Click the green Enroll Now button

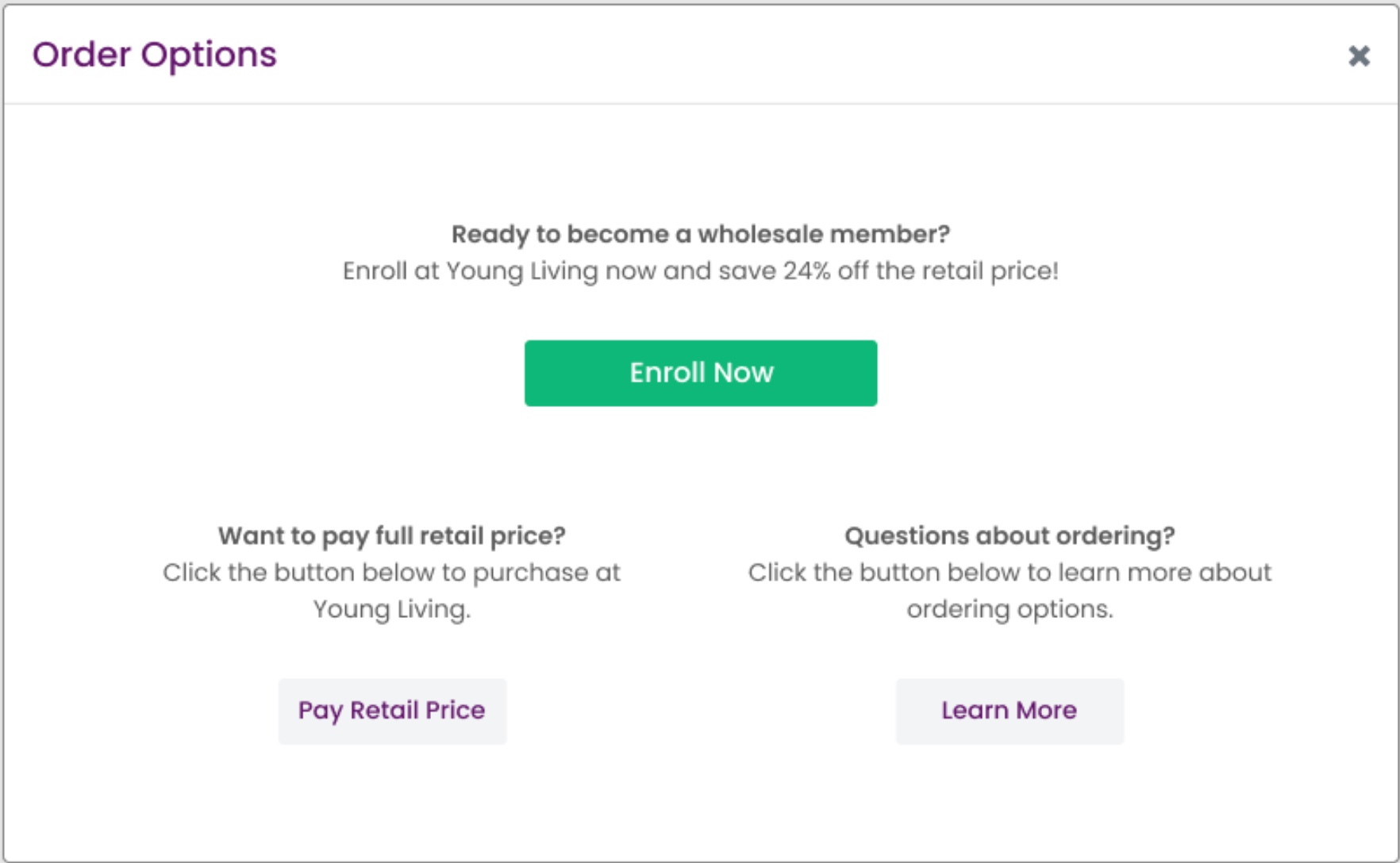(x=700, y=373)
